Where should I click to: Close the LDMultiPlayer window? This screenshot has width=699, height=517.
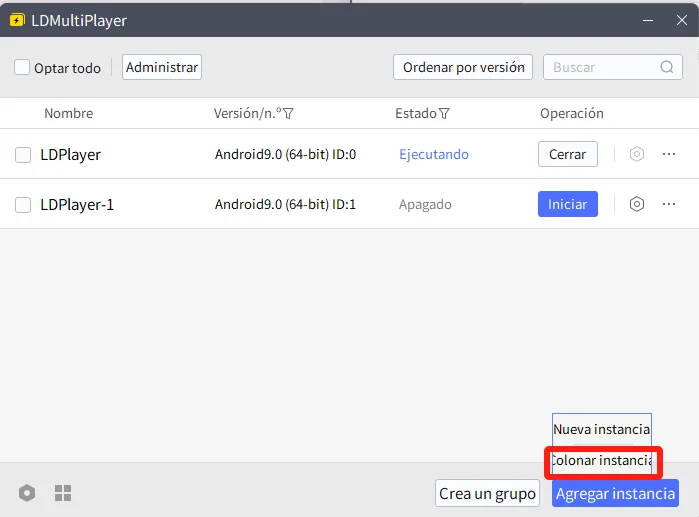[681, 20]
